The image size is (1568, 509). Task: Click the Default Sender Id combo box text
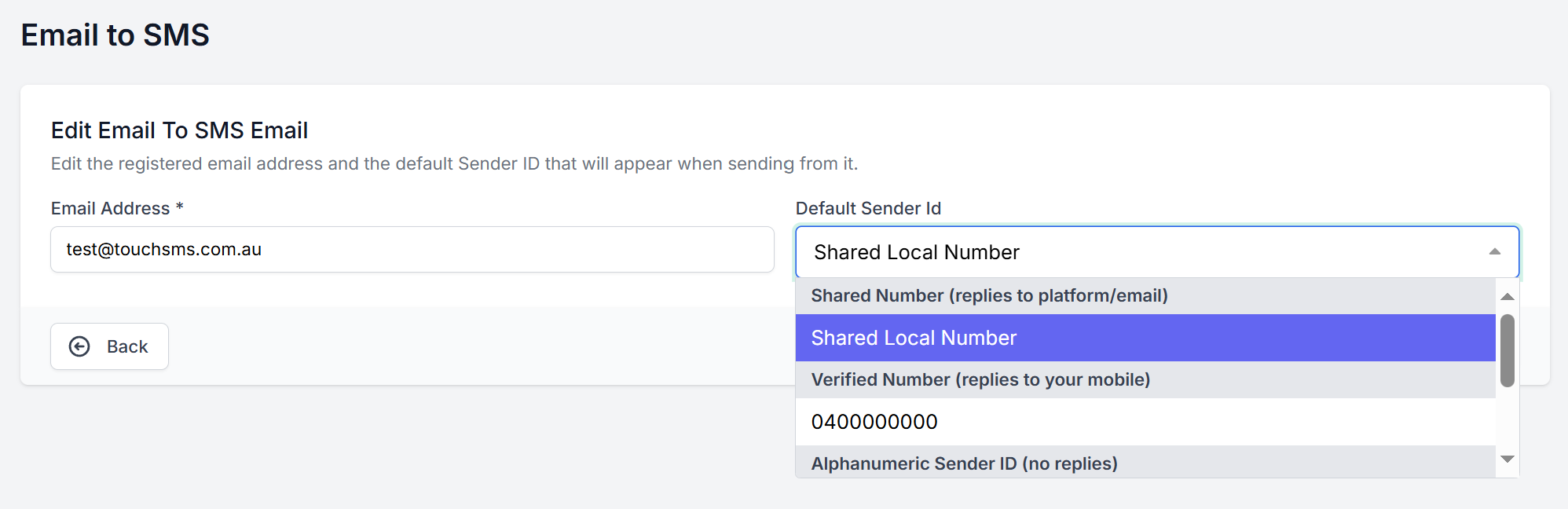pos(916,252)
